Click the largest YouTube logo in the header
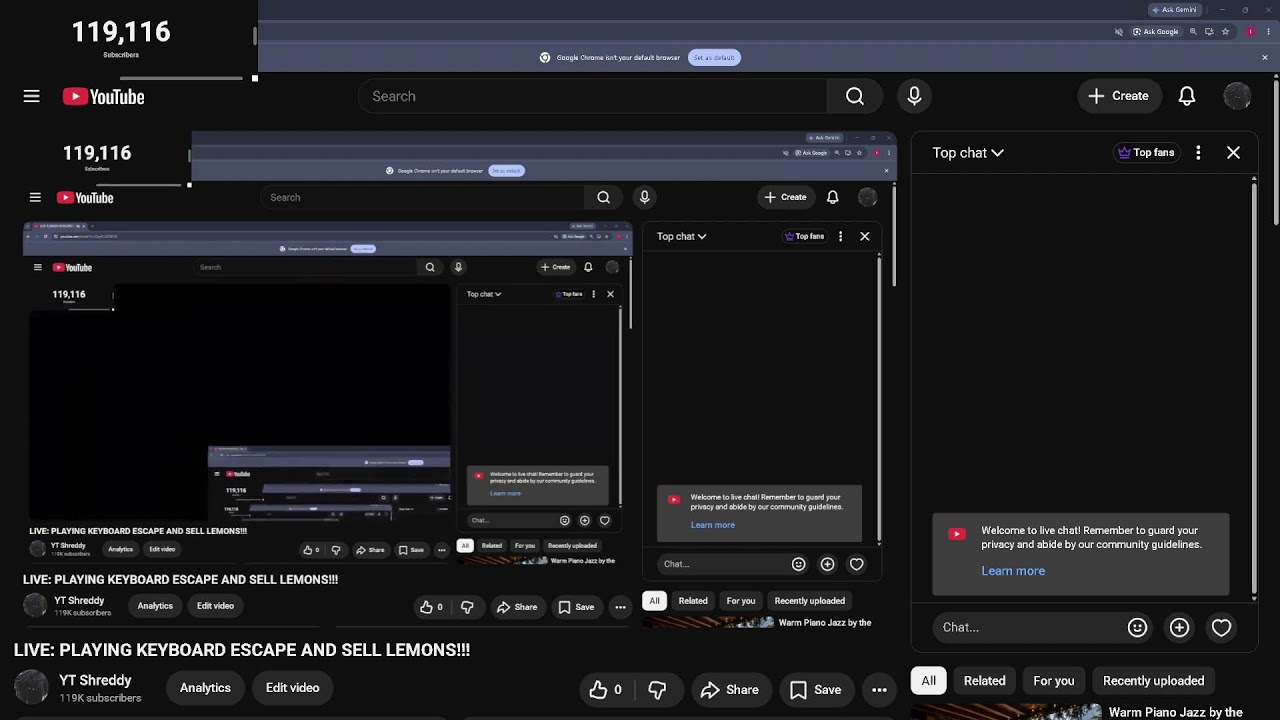Viewport: 1280px width, 720px height. pos(104,96)
